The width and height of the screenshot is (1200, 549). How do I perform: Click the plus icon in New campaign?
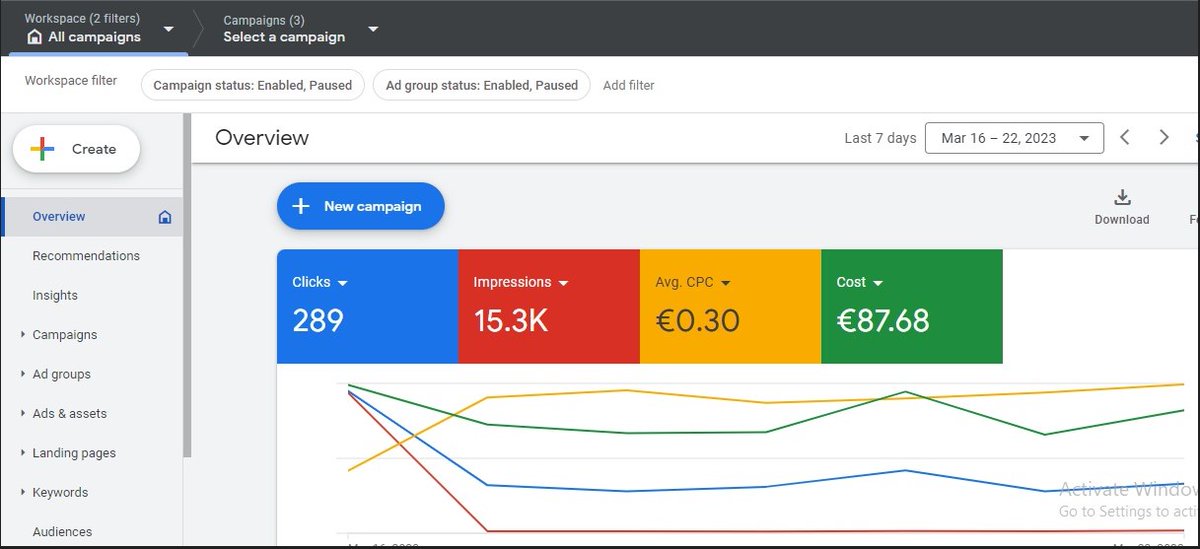click(300, 207)
